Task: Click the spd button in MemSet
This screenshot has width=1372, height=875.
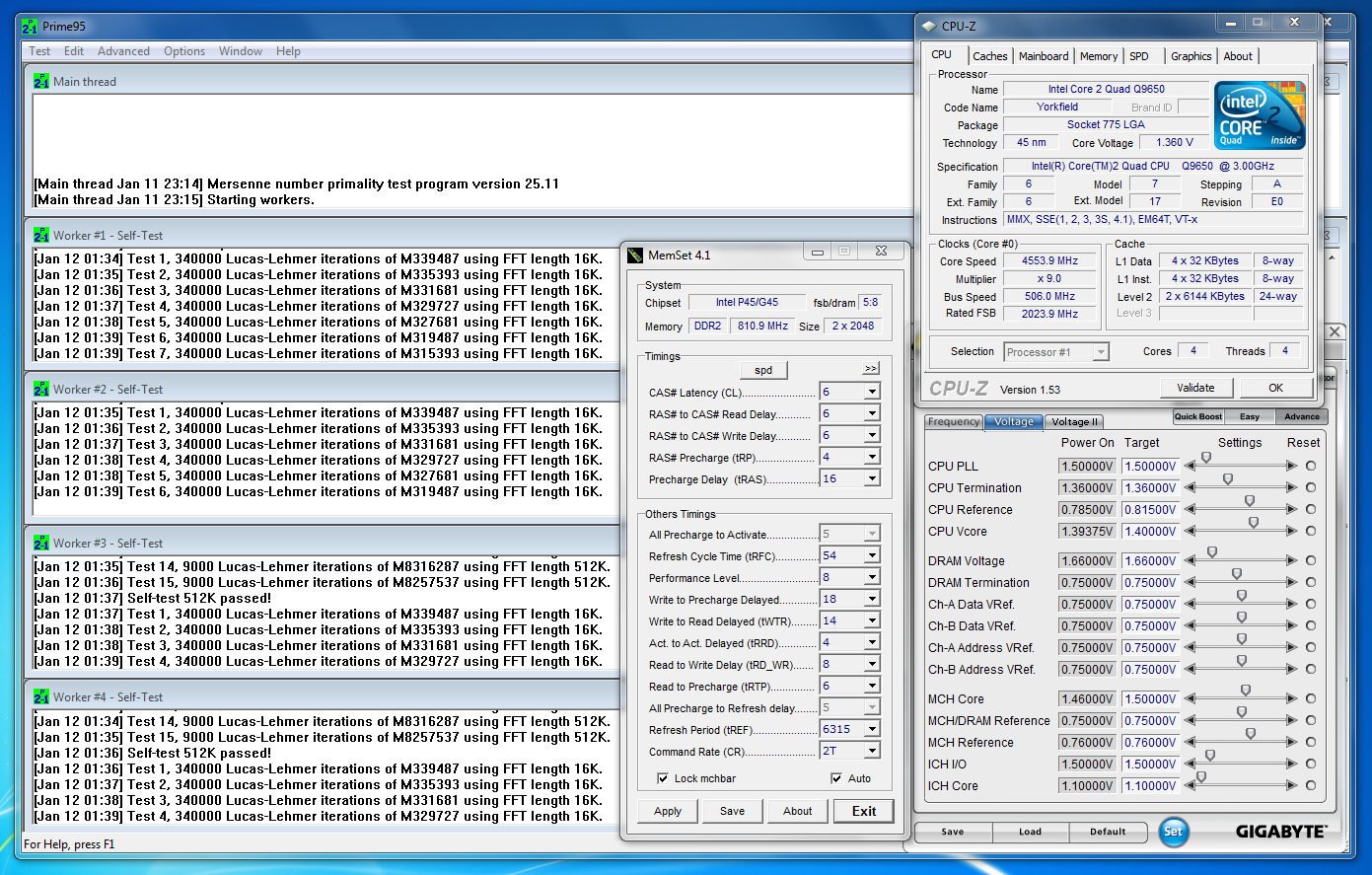Action: (763, 370)
